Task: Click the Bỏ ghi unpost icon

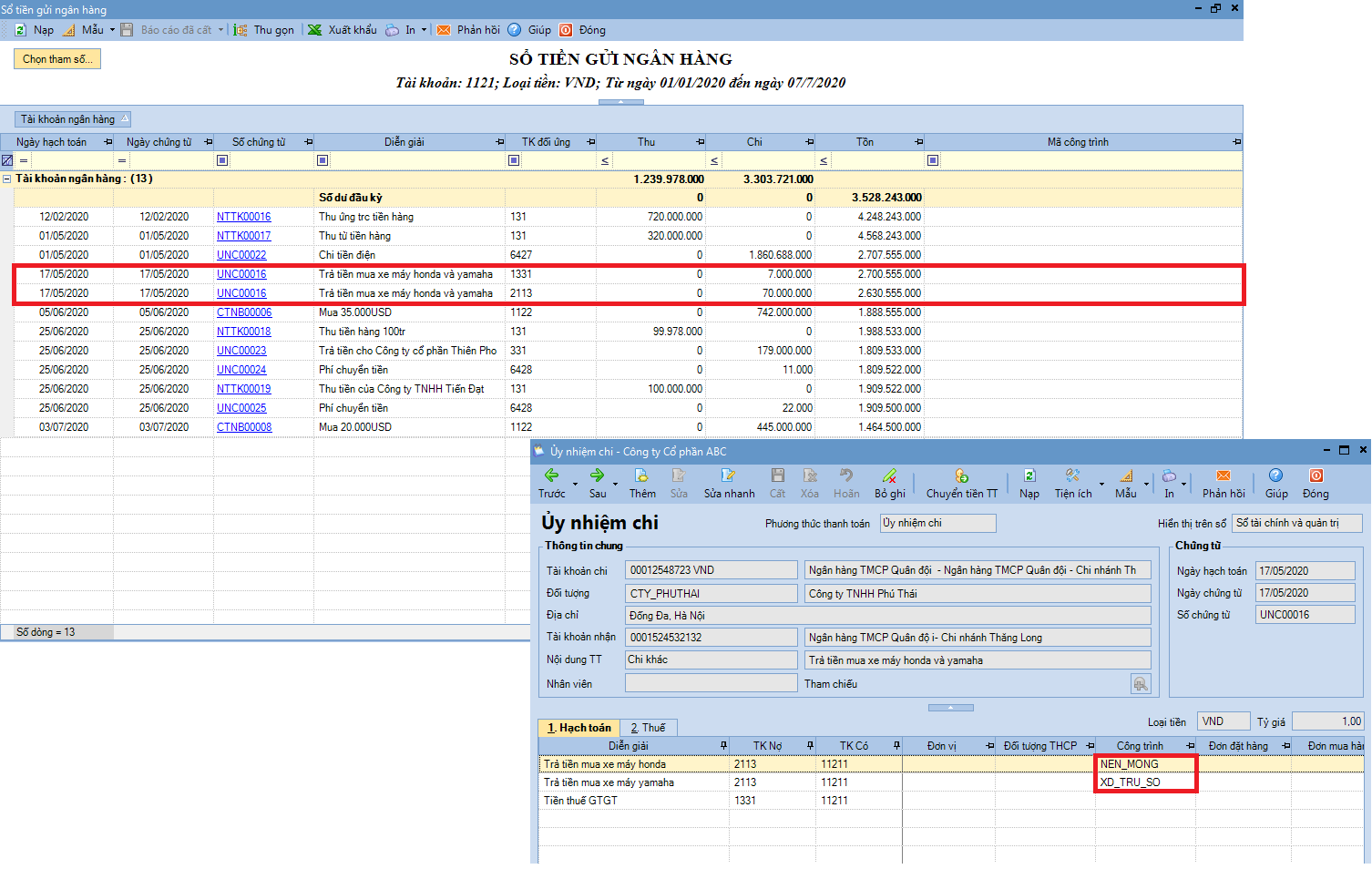Action: [889, 475]
